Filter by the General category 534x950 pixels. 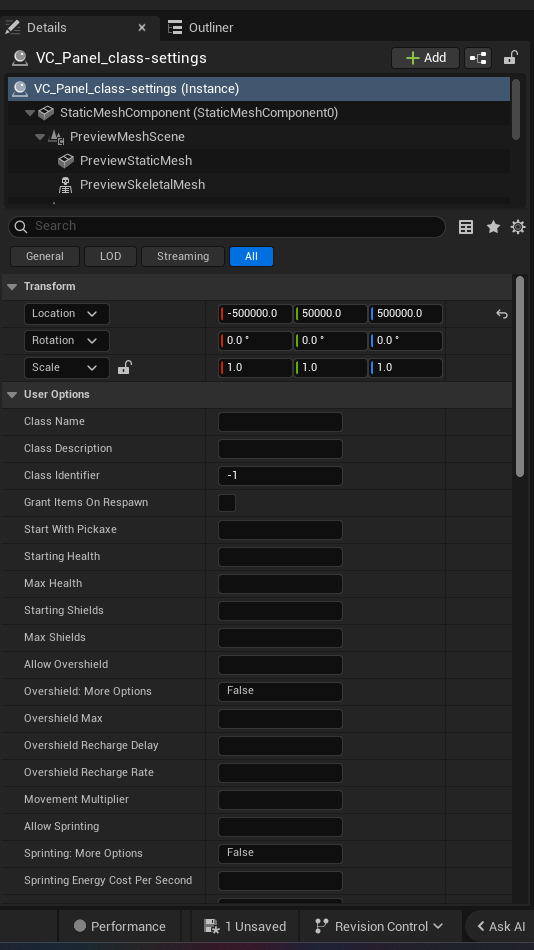pyautogui.click(x=45, y=256)
